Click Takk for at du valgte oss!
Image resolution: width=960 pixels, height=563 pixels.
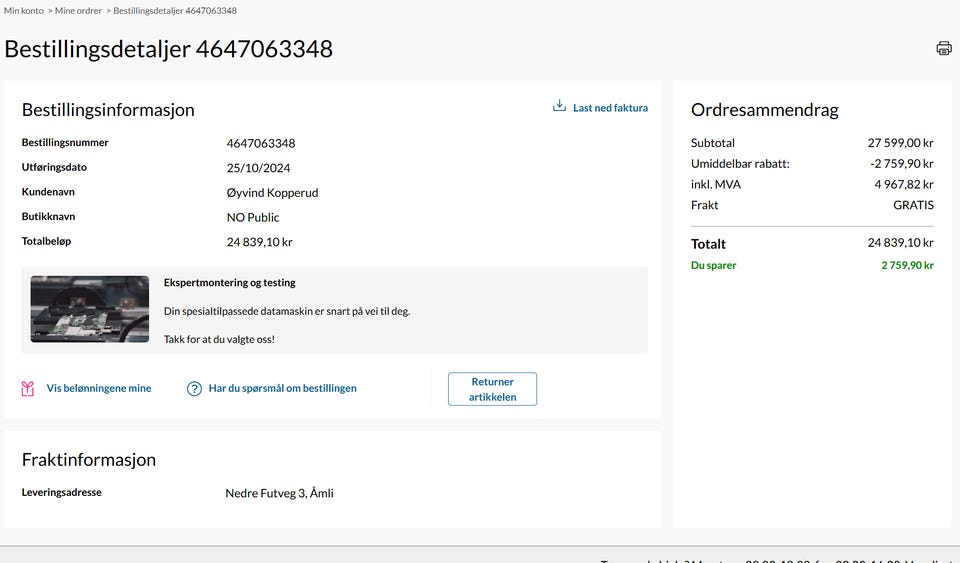click(x=219, y=339)
